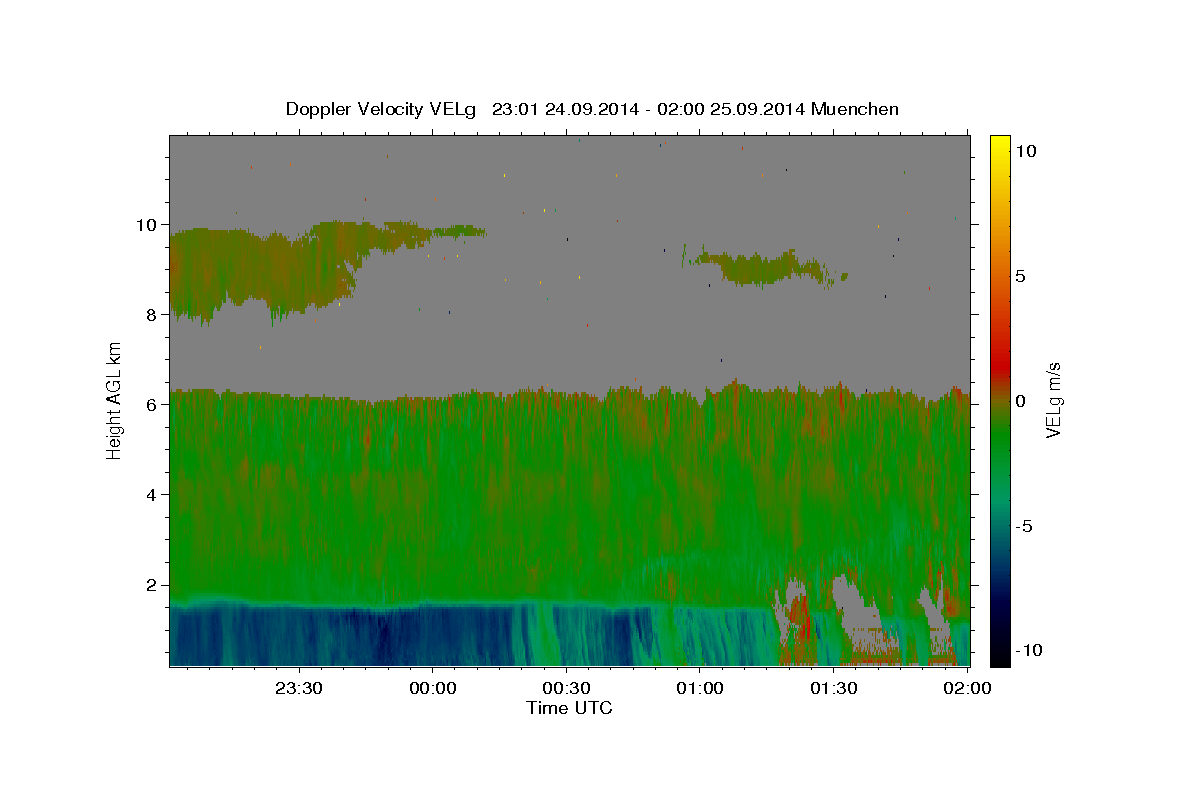This screenshot has width=1200, height=800.
Task: Click the '01:30' time tick label
Action: click(x=833, y=688)
